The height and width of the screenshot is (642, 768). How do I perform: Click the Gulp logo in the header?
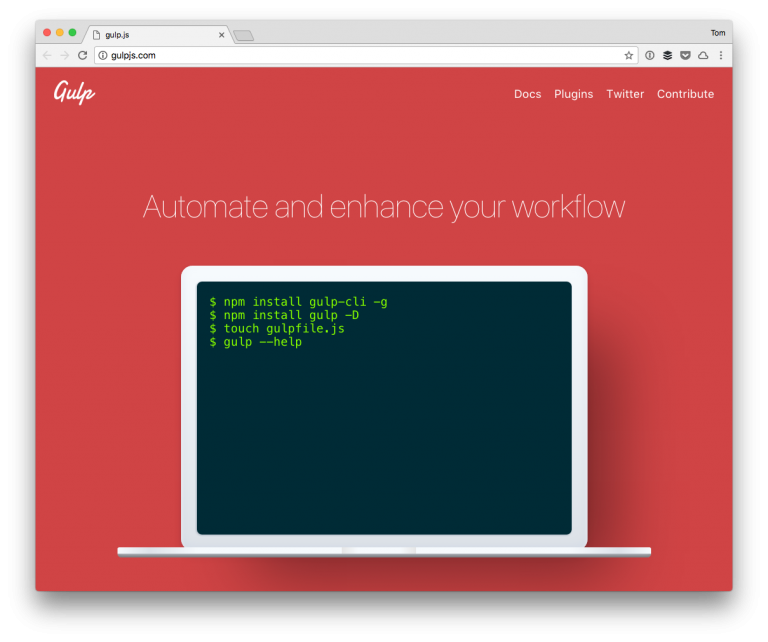tap(74, 93)
